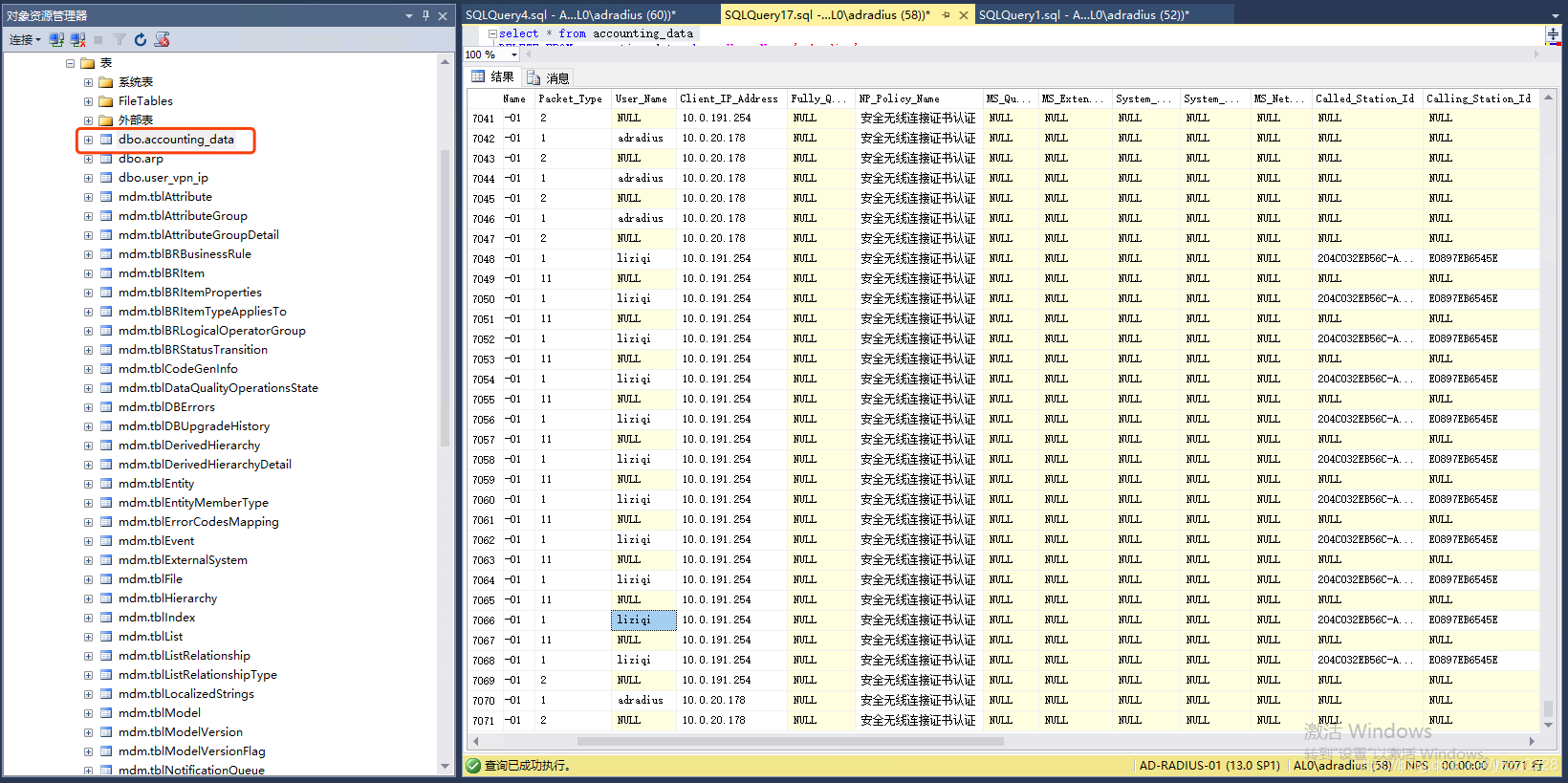
Task: Expand the dbo.accounting_data table node
Action: click(88, 140)
